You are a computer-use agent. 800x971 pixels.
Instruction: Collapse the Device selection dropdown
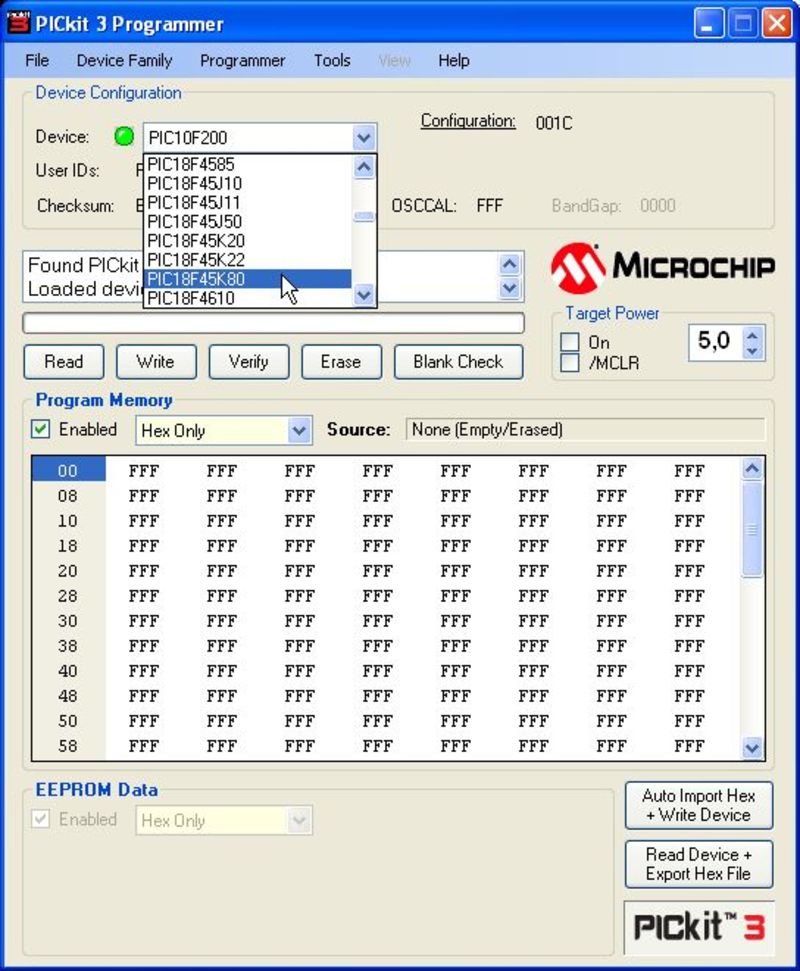[x=364, y=137]
